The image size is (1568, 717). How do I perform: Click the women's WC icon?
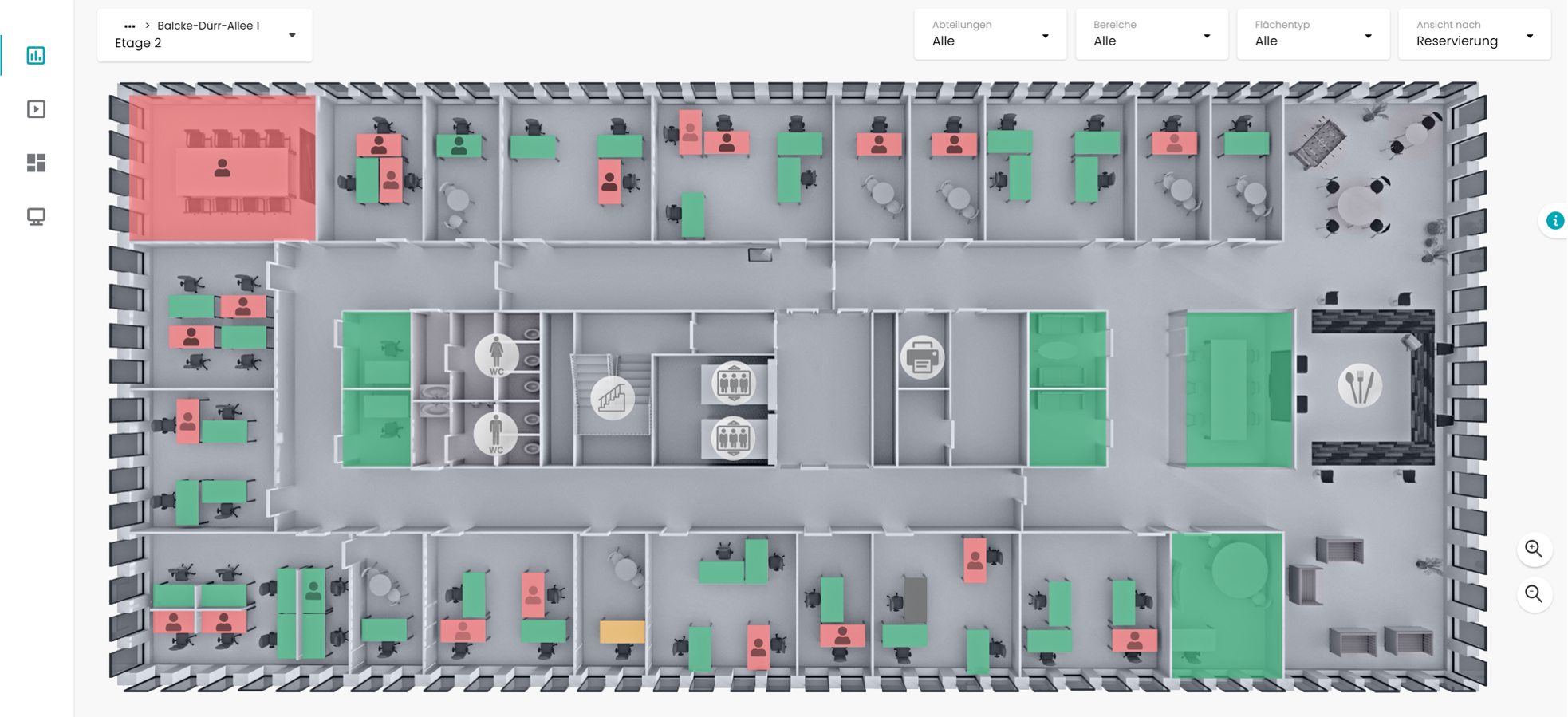point(496,355)
